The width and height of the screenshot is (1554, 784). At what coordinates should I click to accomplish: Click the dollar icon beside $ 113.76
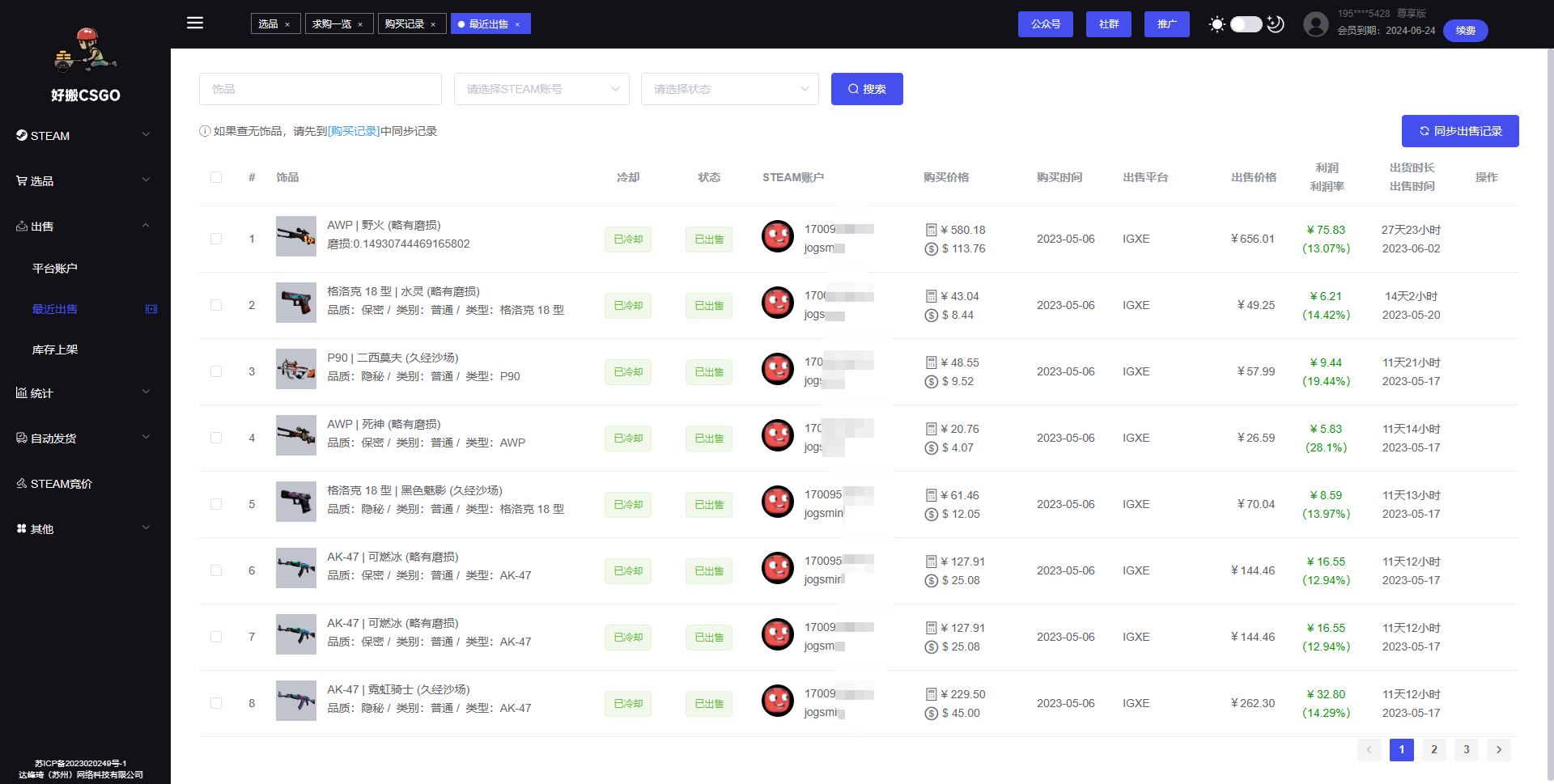coord(931,248)
